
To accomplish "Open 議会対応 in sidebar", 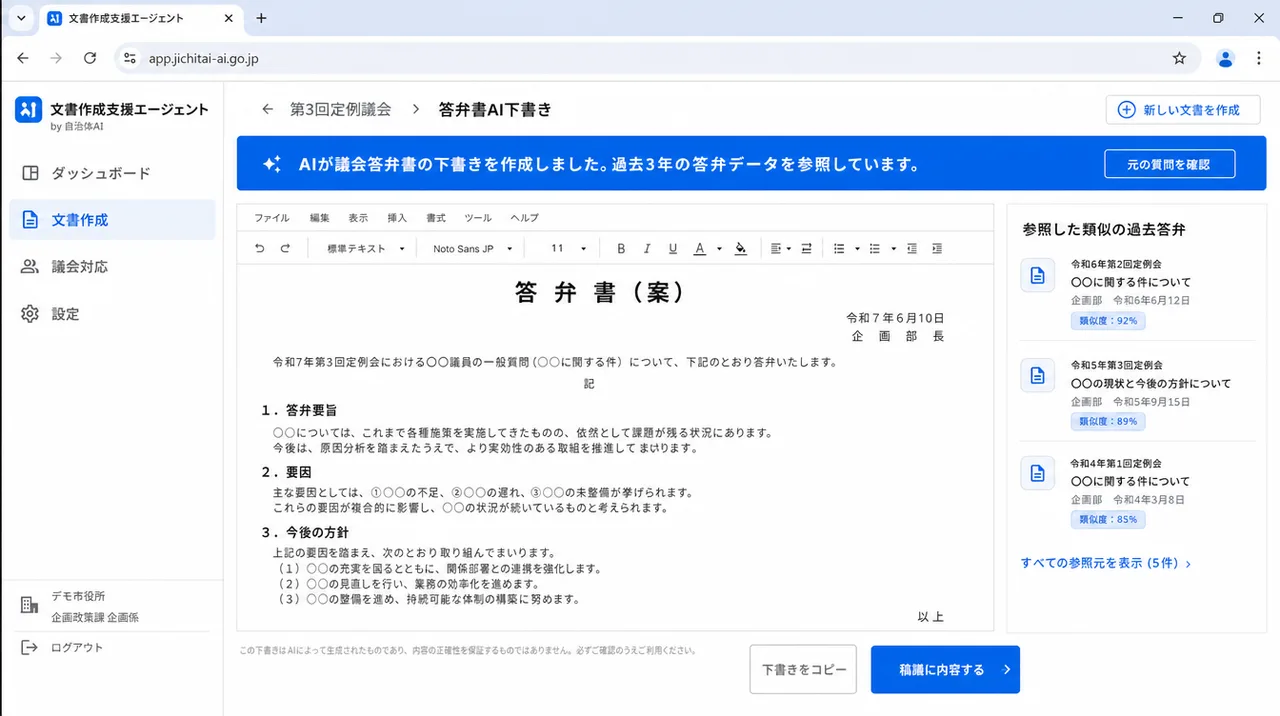I will [x=112, y=267].
